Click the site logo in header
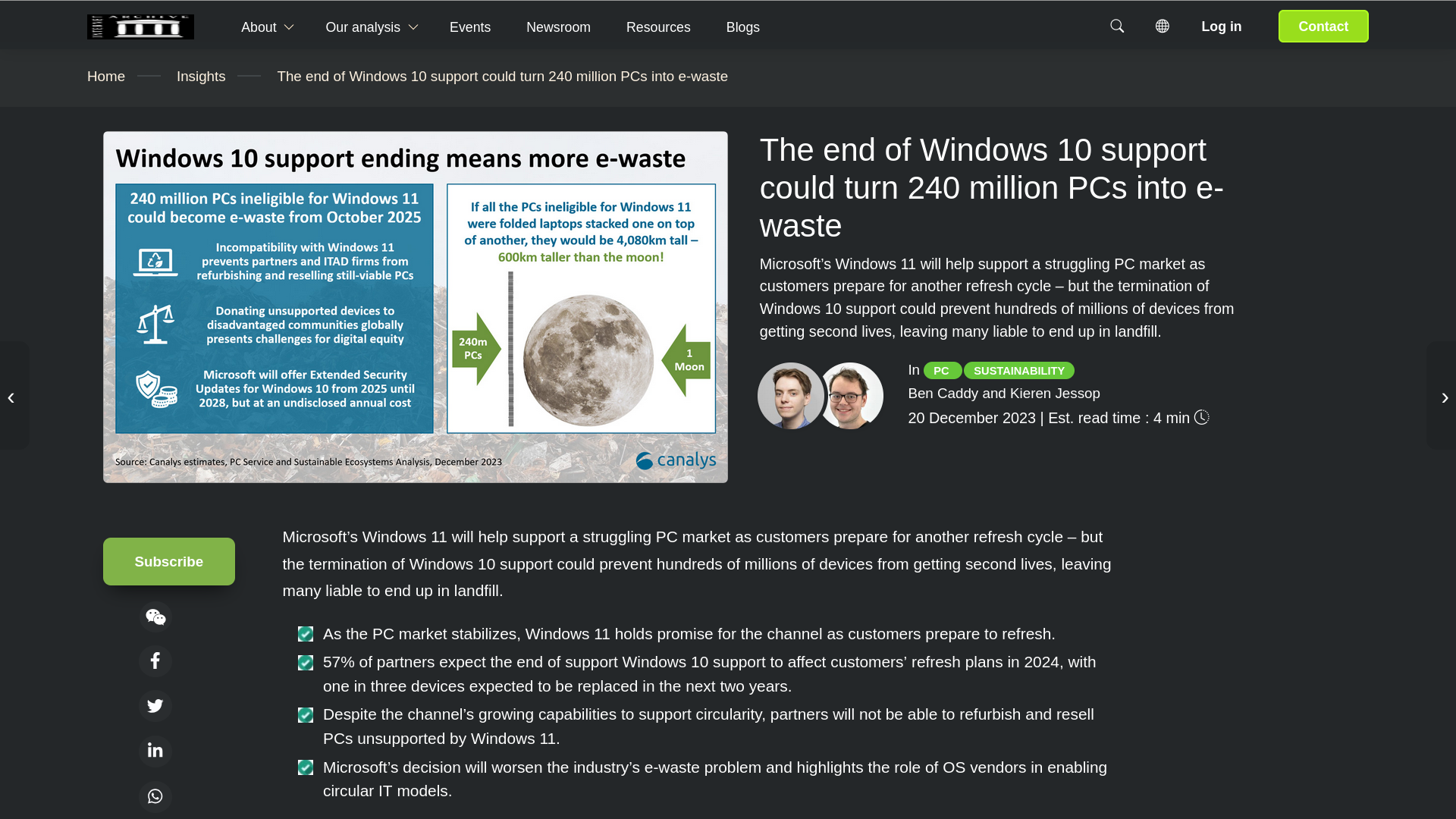1456x819 pixels. click(x=140, y=27)
